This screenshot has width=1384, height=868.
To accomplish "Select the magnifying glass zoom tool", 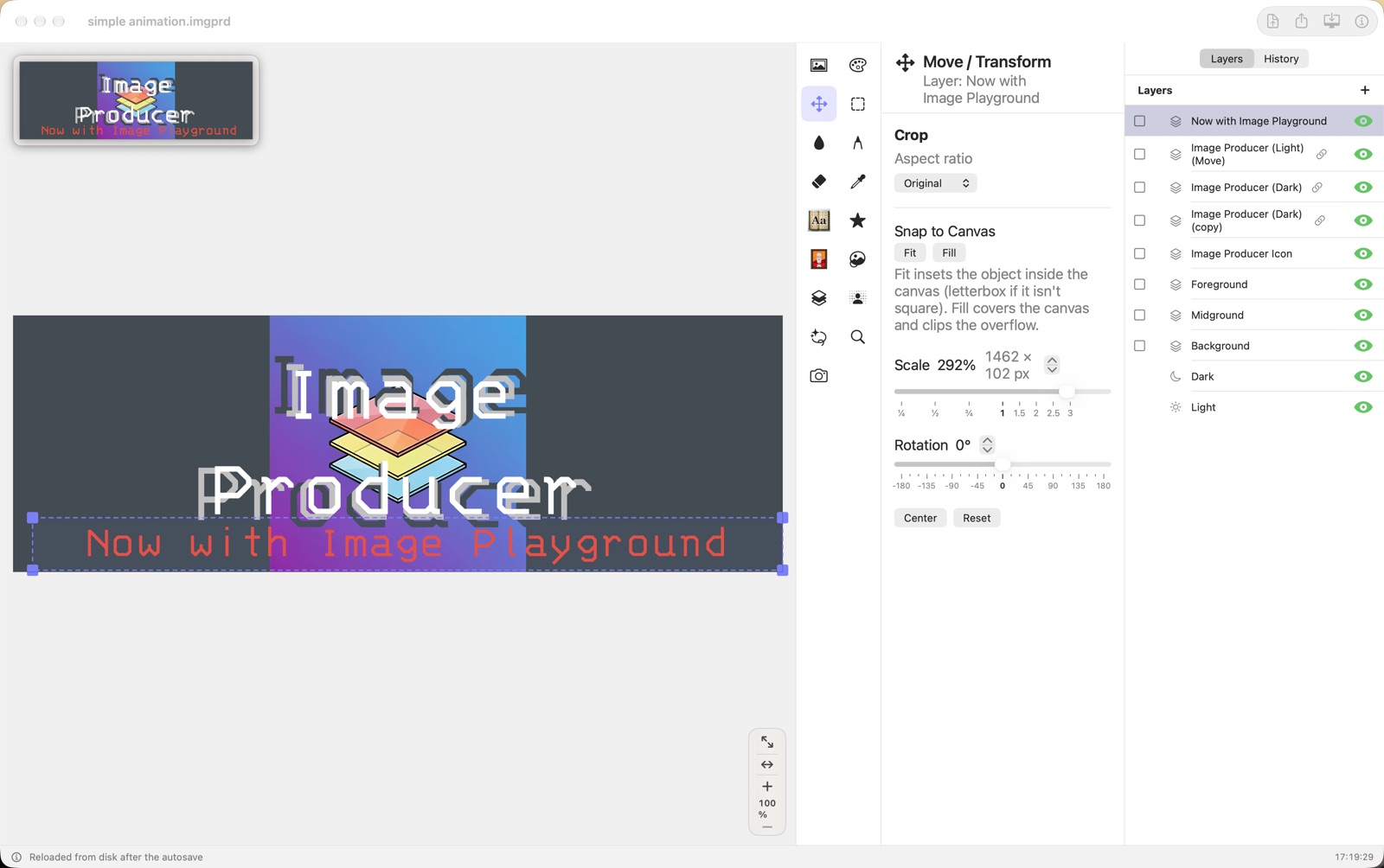I will [x=857, y=337].
